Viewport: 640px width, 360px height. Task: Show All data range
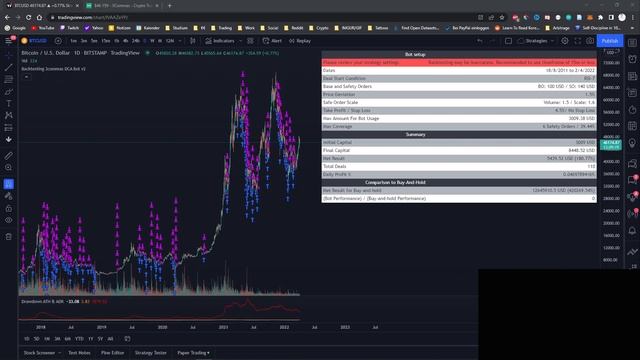coord(110,339)
